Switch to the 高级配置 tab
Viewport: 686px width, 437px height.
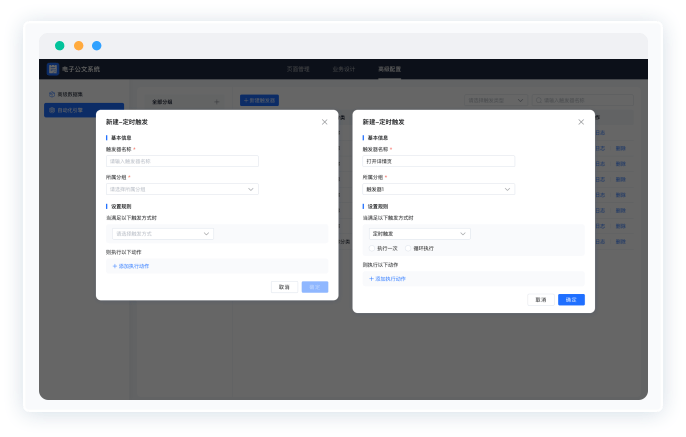[x=389, y=69]
